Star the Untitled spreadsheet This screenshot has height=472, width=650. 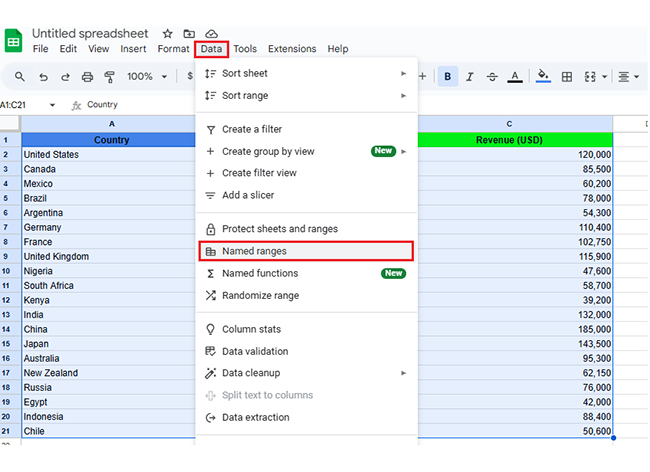coord(167,33)
